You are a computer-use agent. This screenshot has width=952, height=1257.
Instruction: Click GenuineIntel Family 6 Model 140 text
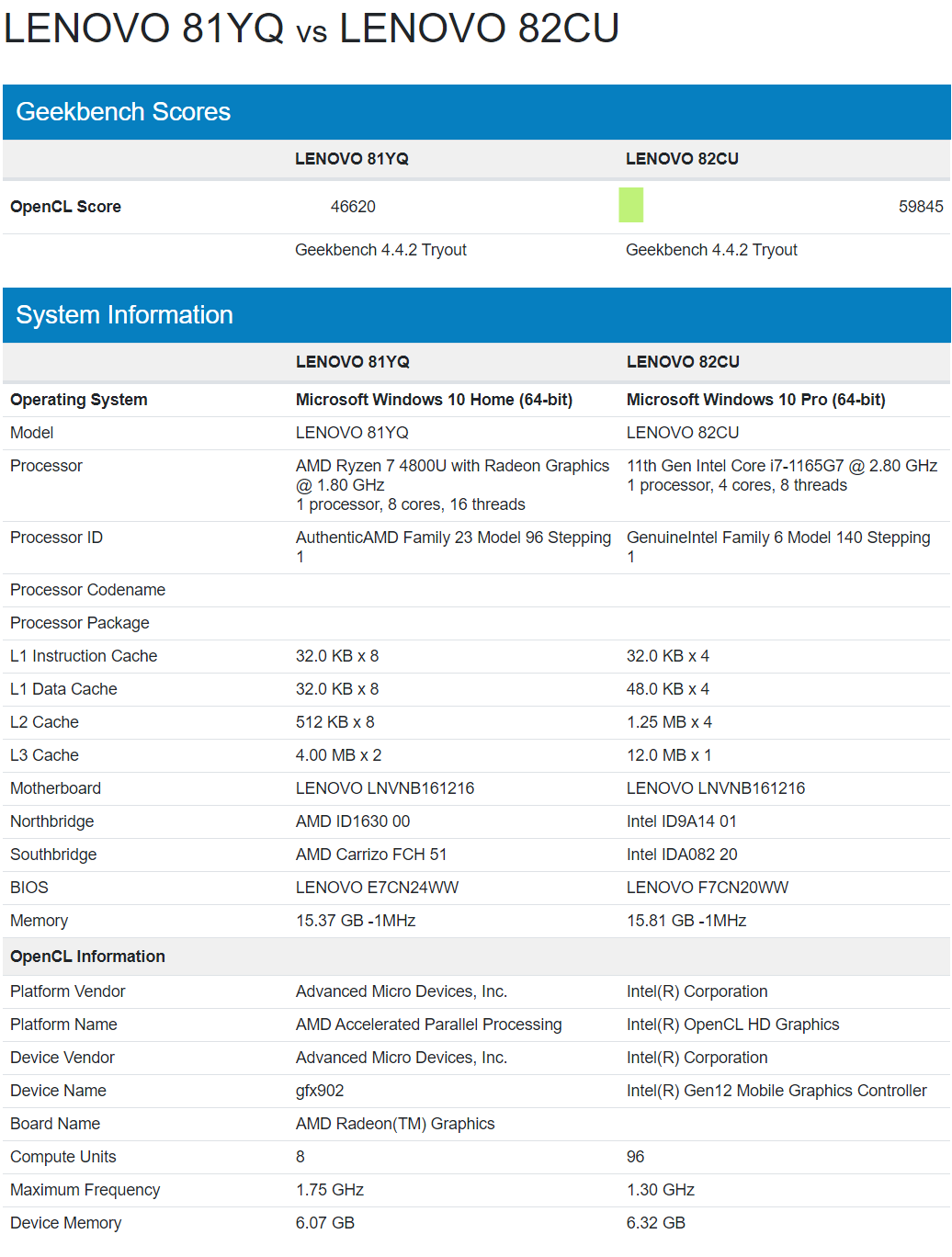pyautogui.click(x=778, y=547)
